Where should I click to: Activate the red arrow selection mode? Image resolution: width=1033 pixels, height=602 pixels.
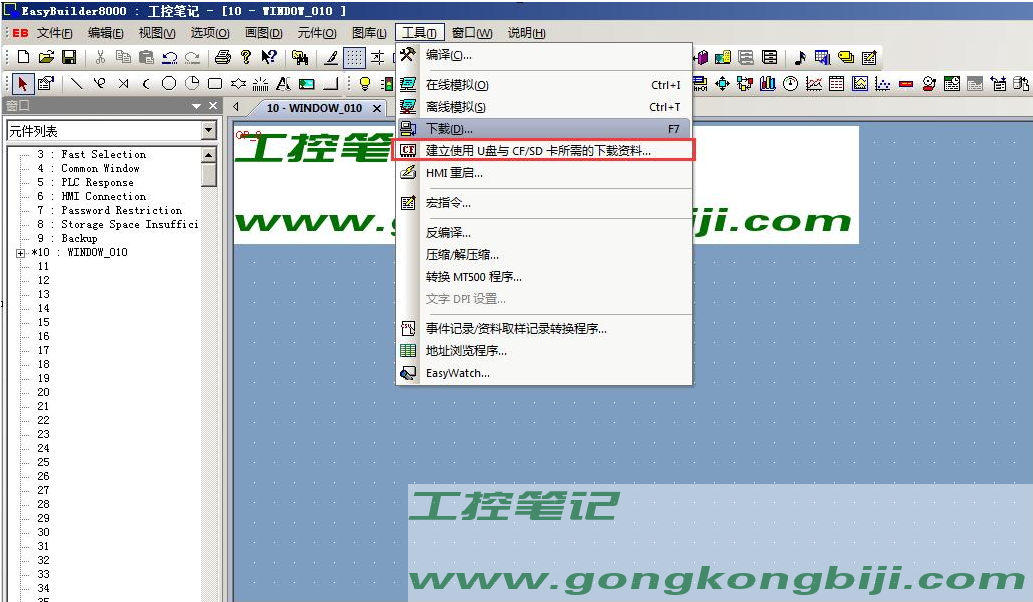point(22,84)
